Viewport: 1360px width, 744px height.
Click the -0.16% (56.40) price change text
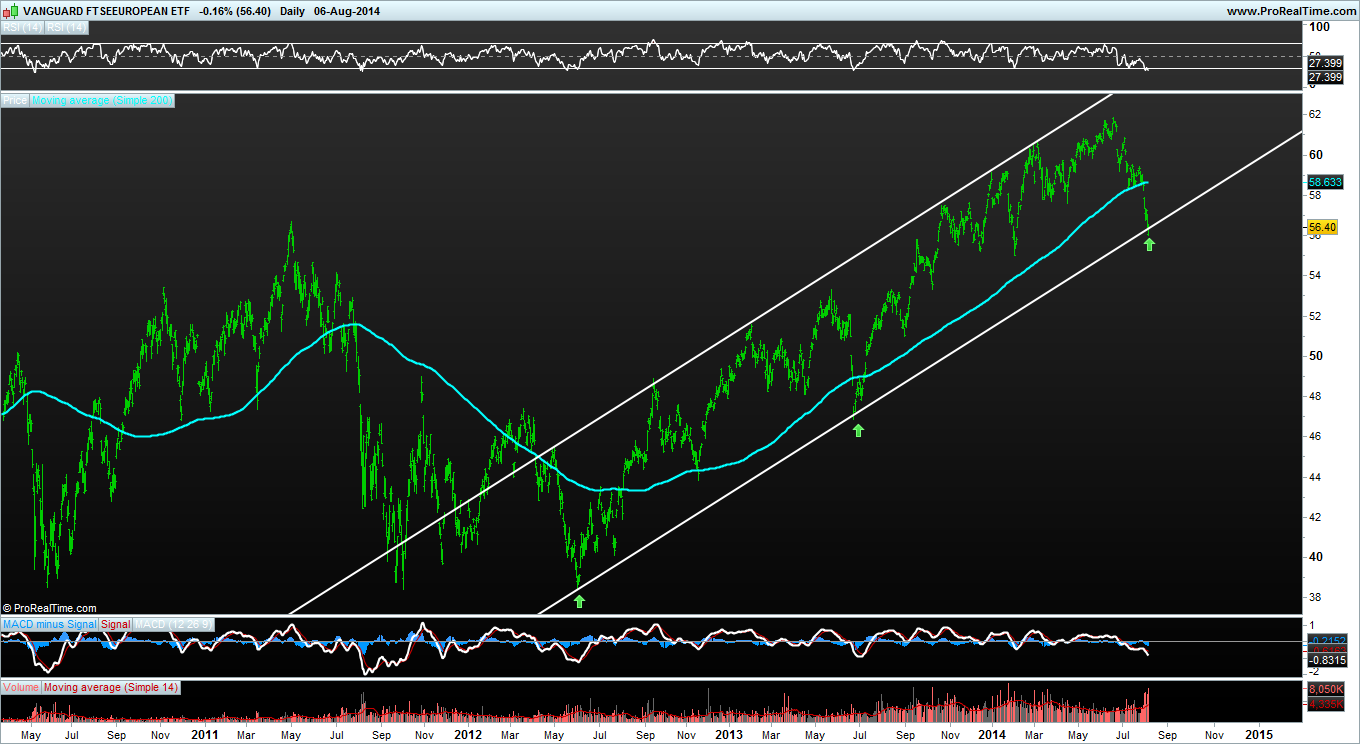pyautogui.click(x=235, y=10)
